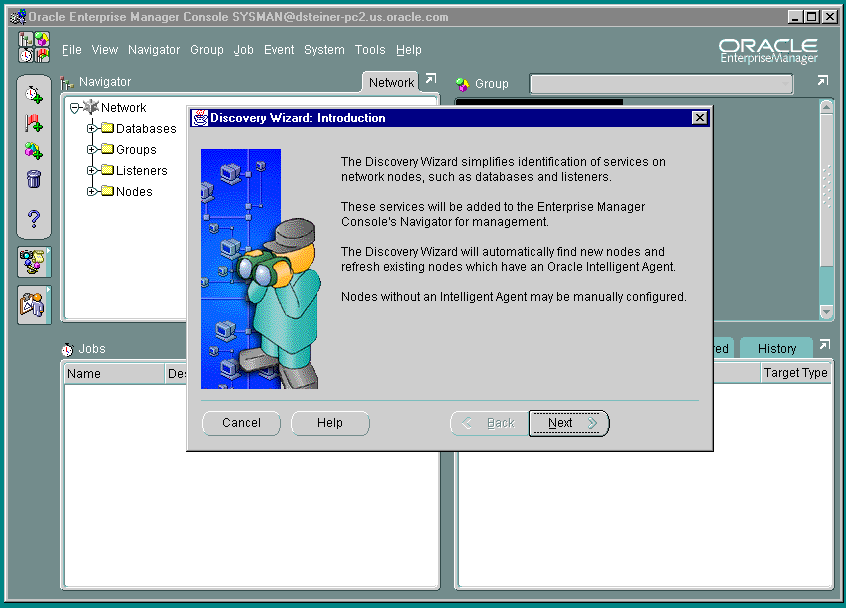Open the View menu
Viewport: 846px width, 608px height.
(x=104, y=50)
